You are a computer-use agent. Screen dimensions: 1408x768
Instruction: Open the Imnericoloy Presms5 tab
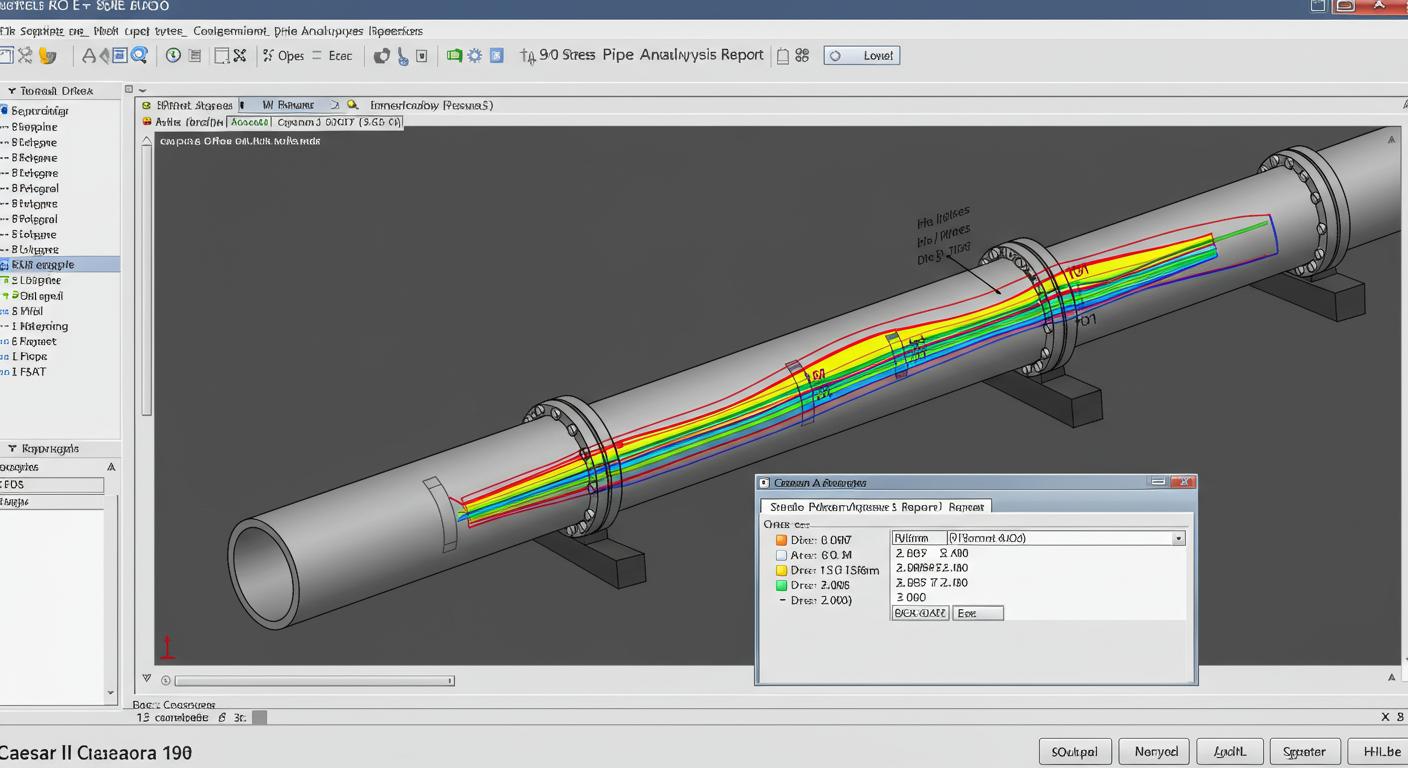(431, 105)
